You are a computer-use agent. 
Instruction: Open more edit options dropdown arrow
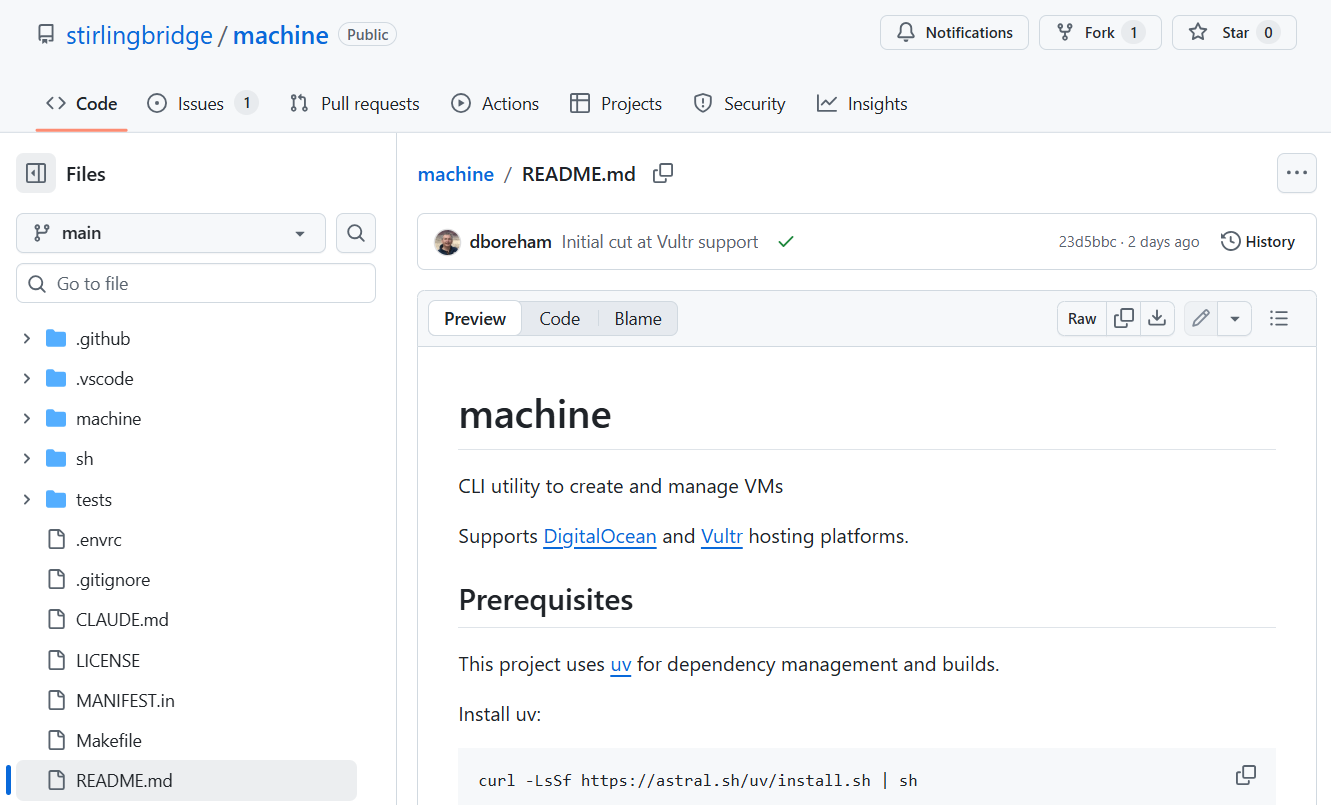[x=1234, y=319]
